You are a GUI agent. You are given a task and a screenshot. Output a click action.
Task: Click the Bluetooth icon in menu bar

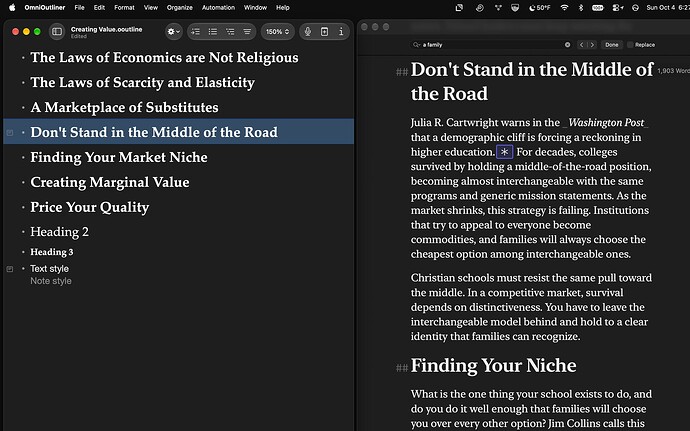pyautogui.click(x=580, y=7)
